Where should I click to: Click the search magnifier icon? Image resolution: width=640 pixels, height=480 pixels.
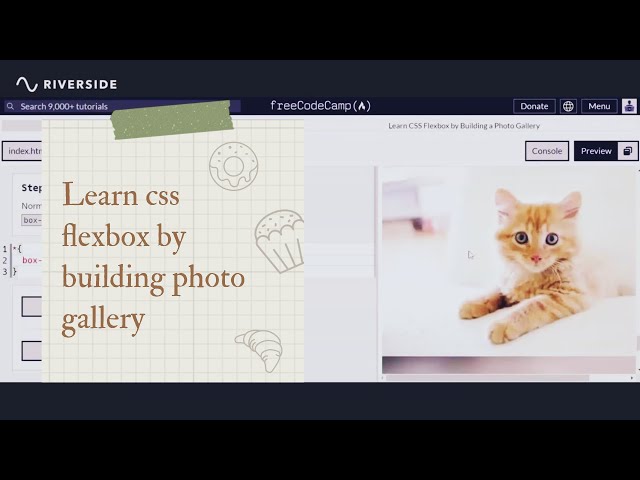pos(11,106)
